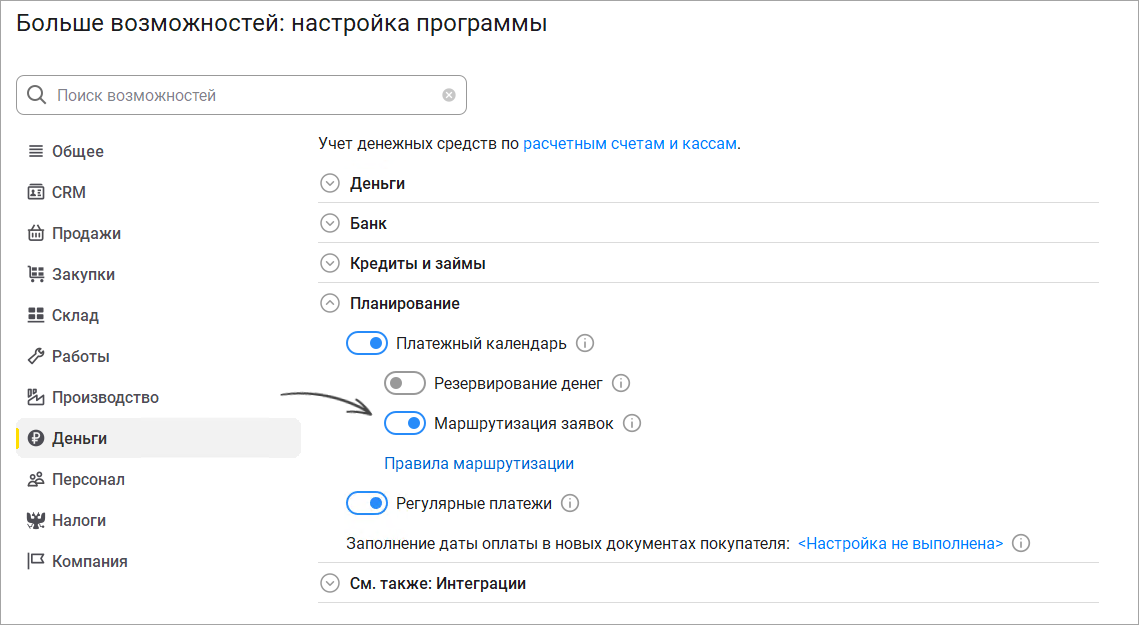
Task: Click the CRM contact card icon
Action: click(36, 193)
